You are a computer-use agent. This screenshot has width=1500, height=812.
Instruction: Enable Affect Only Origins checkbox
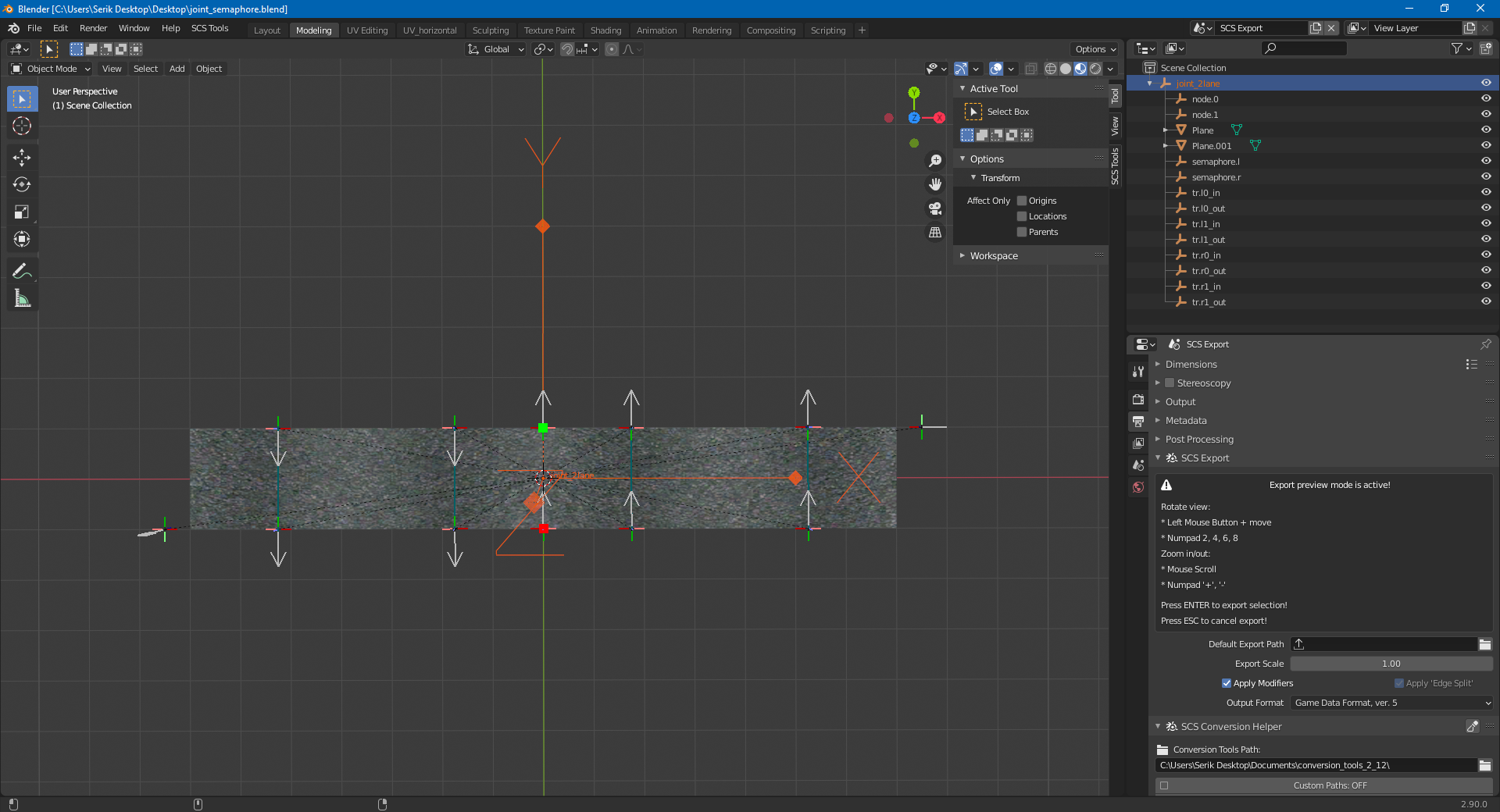1022,201
